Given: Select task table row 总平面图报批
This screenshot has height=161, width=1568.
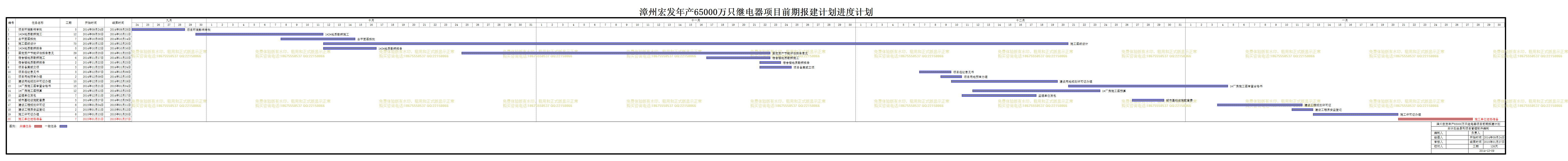Looking at the screenshot, I should (69, 39).
